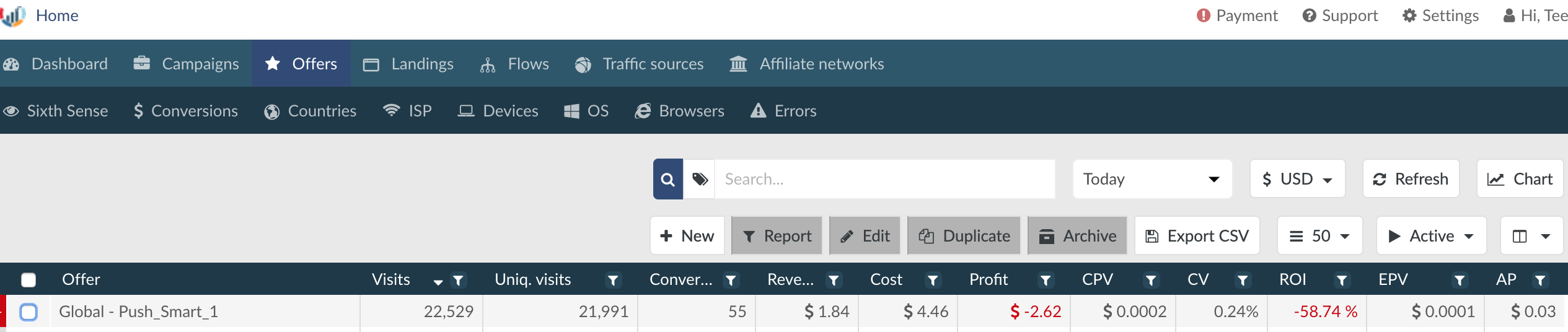Viewport: 1568px width, 332px height.
Task: Click the ROI column filter icon
Action: pos(1341,281)
